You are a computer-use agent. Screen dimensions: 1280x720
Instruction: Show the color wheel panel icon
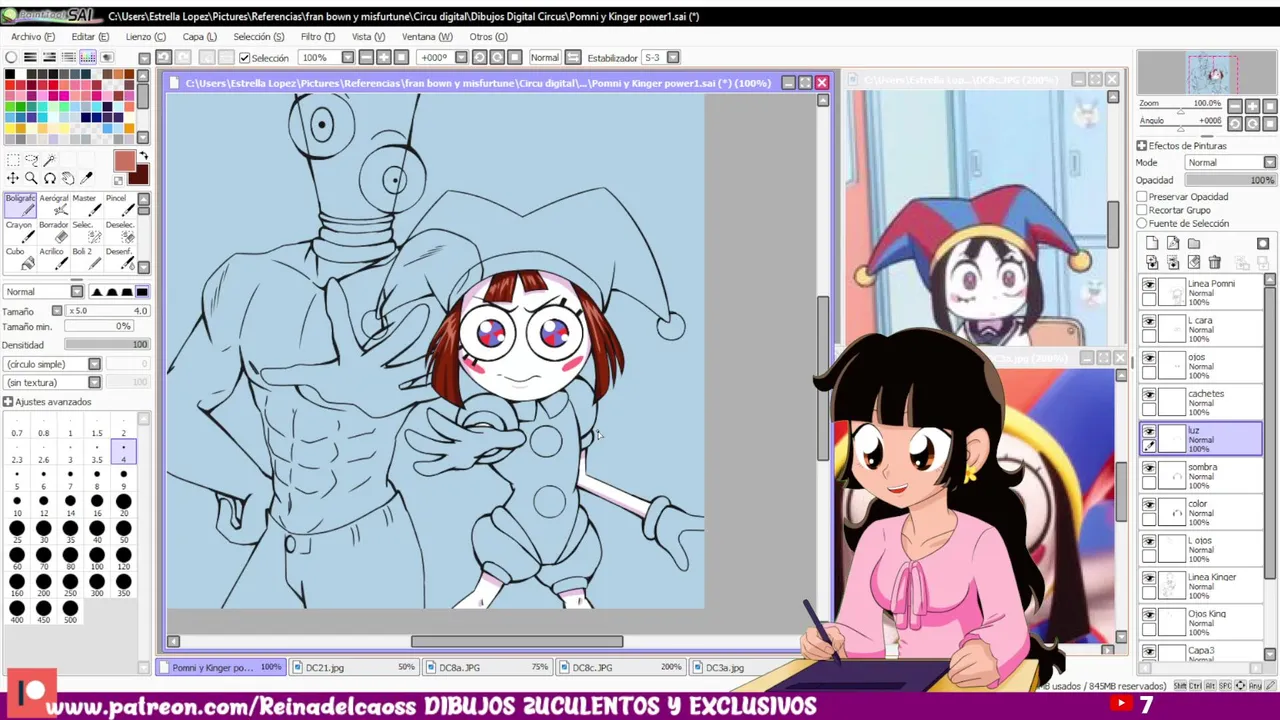[11, 57]
